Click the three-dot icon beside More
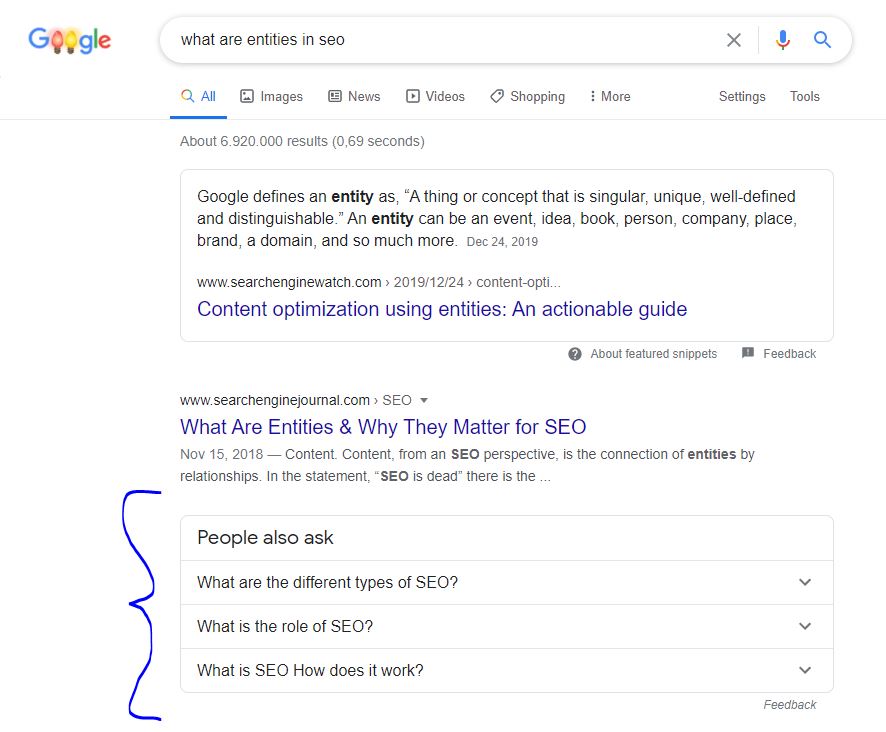This screenshot has height=732, width=886. [x=592, y=96]
